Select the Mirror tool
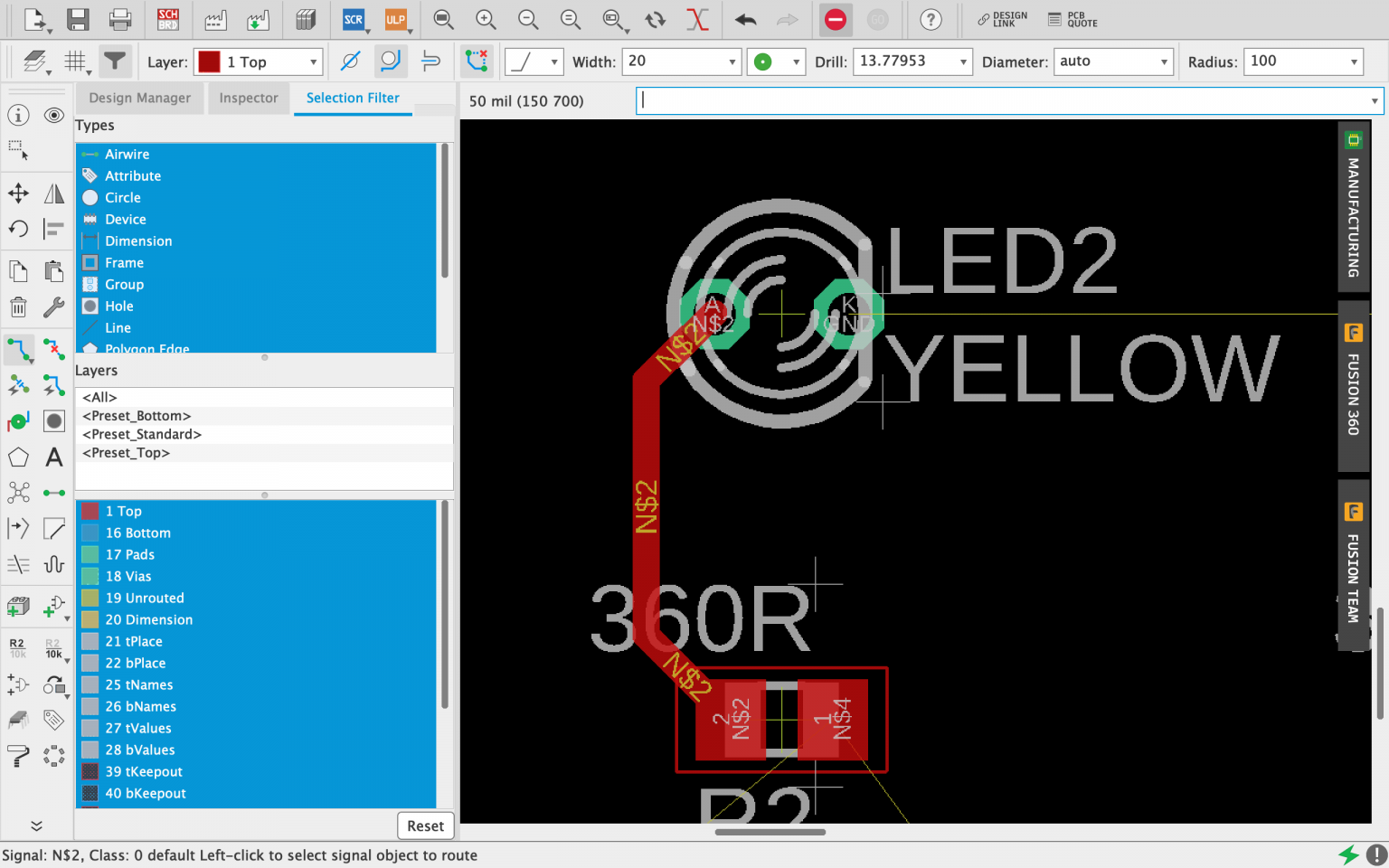Viewport: 1389px width, 868px height. pyautogui.click(x=53, y=193)
